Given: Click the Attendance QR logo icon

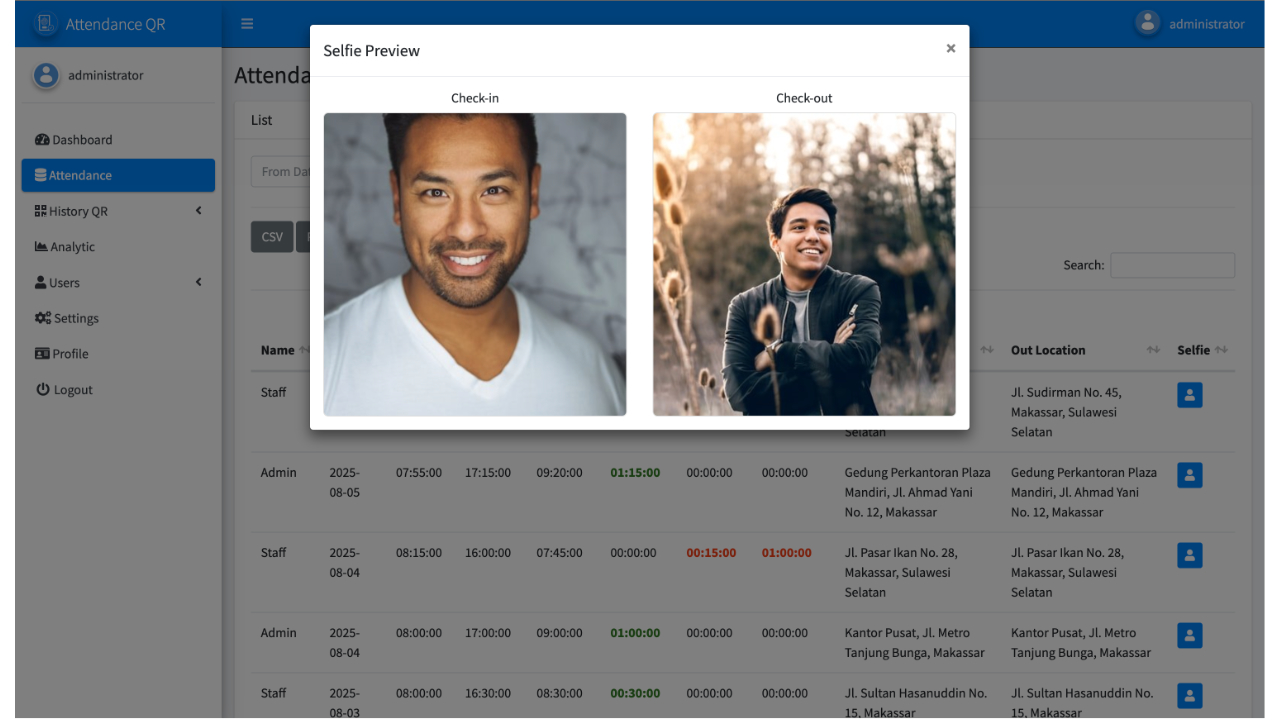Looking at the screenshot, I should point(45,24).
